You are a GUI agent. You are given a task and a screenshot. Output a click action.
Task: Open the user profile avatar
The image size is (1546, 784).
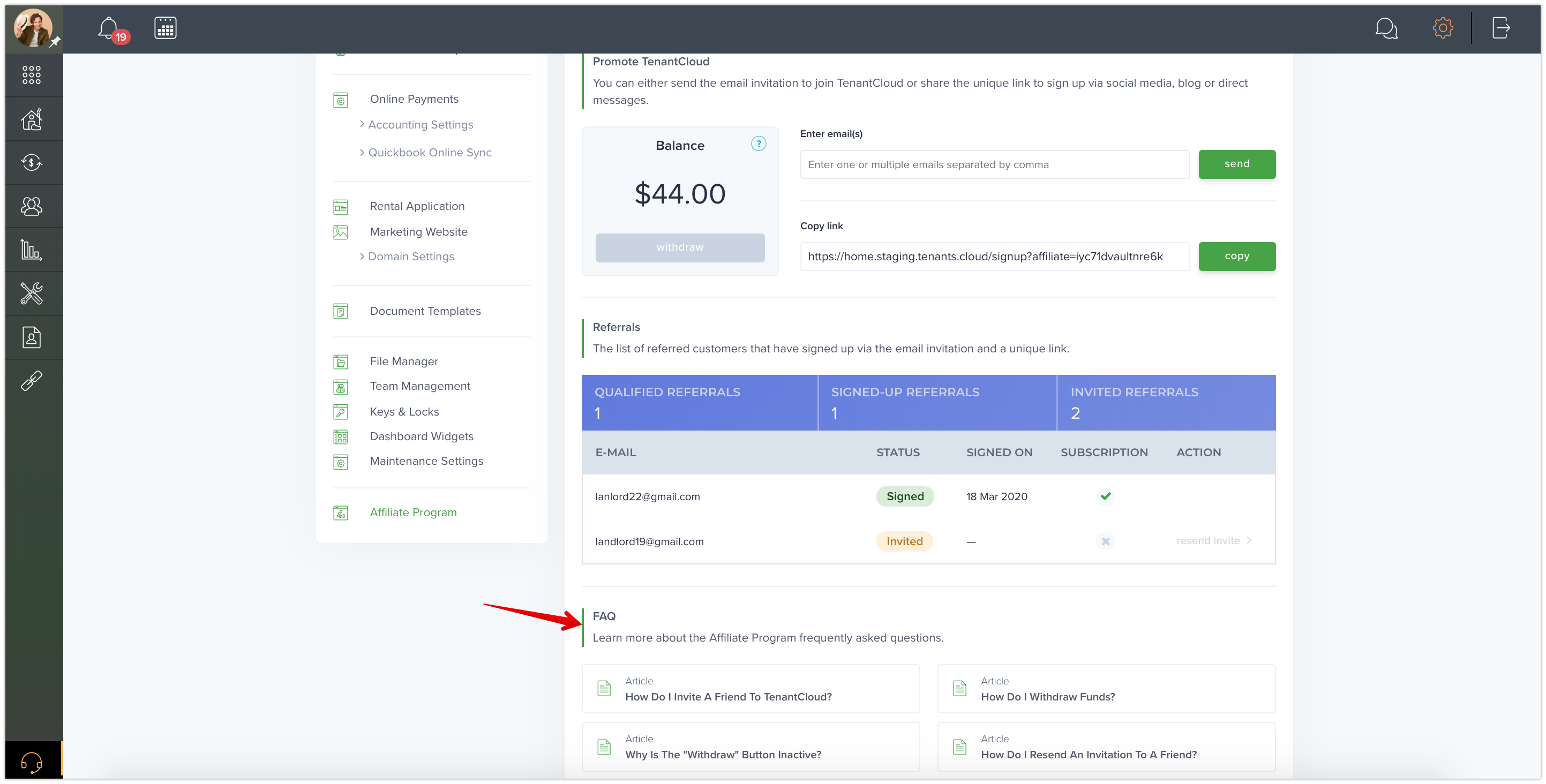[33, 28]
